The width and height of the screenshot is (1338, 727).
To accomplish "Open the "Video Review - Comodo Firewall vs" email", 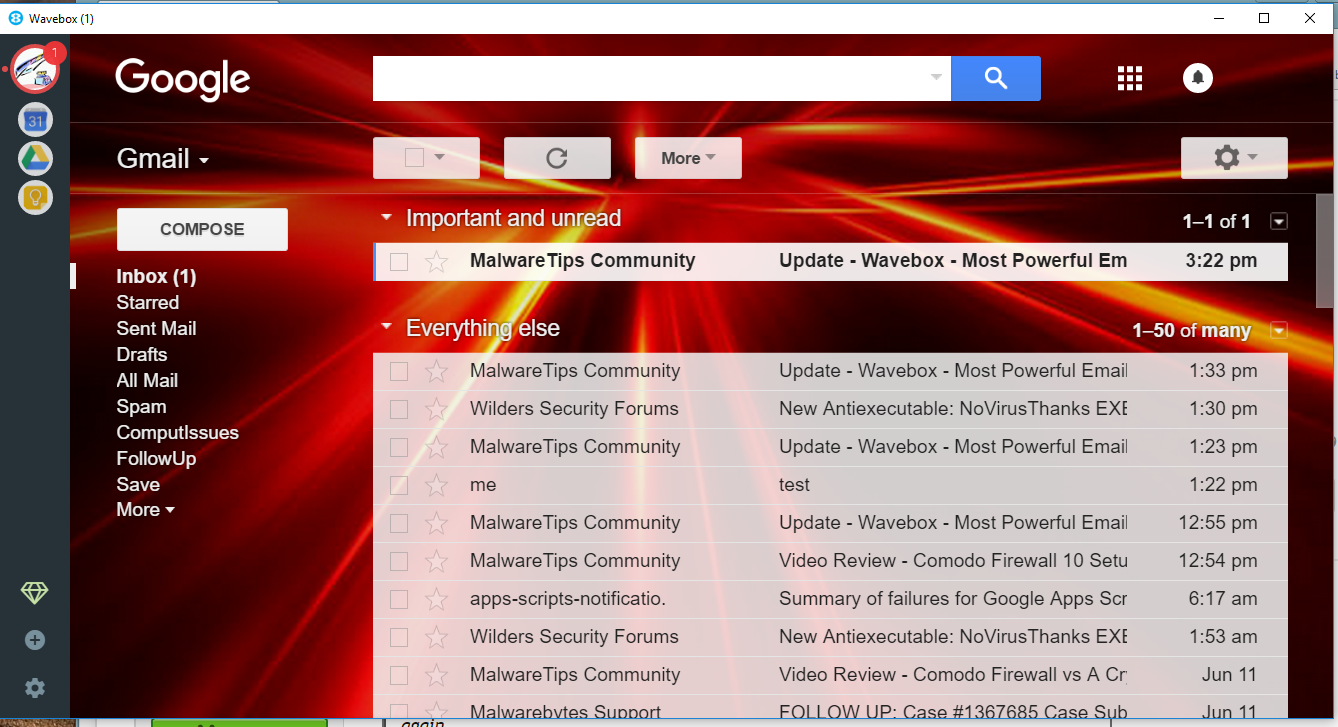I will (830, 676).
